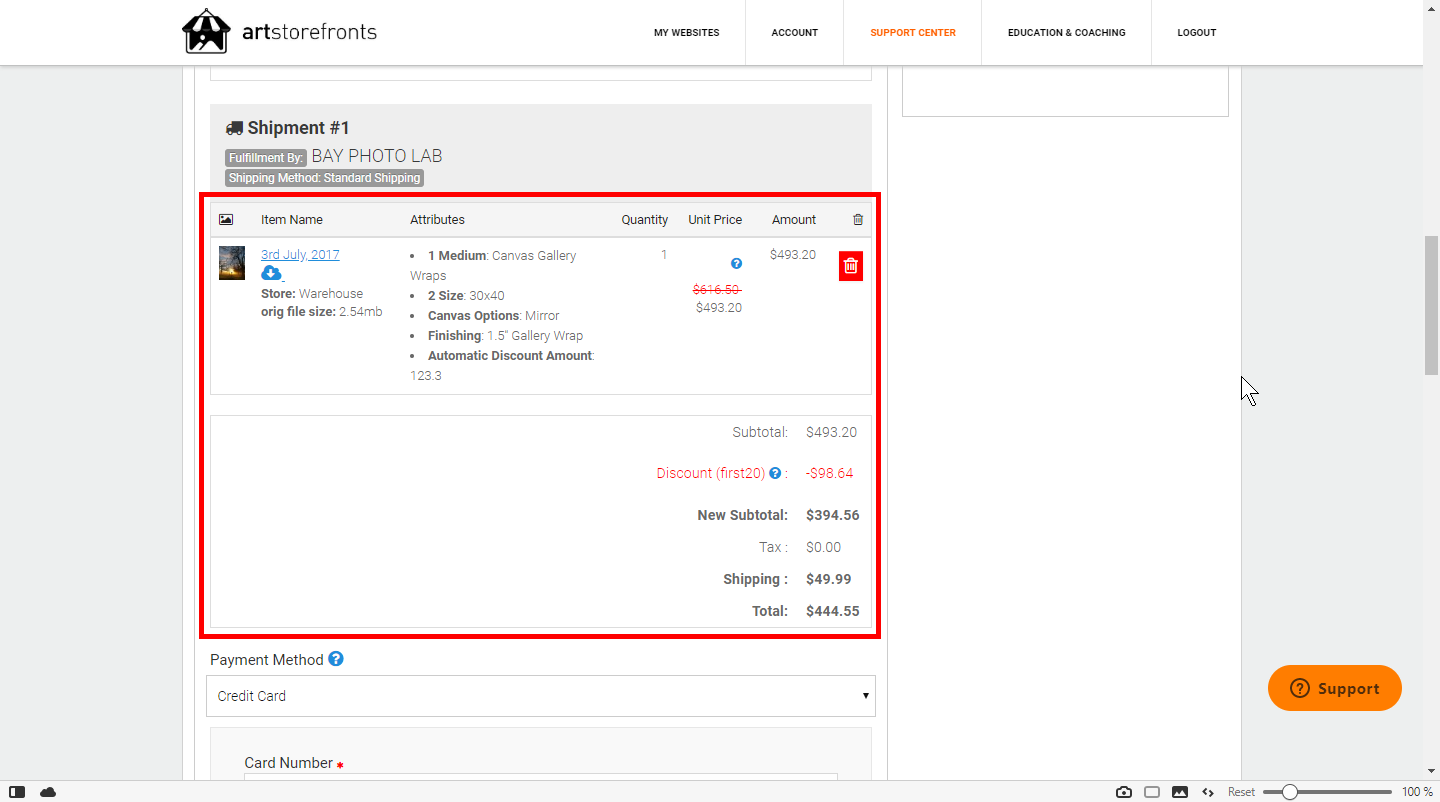
Task: Click the Tax $0.00 value
Action: point(823,547)
